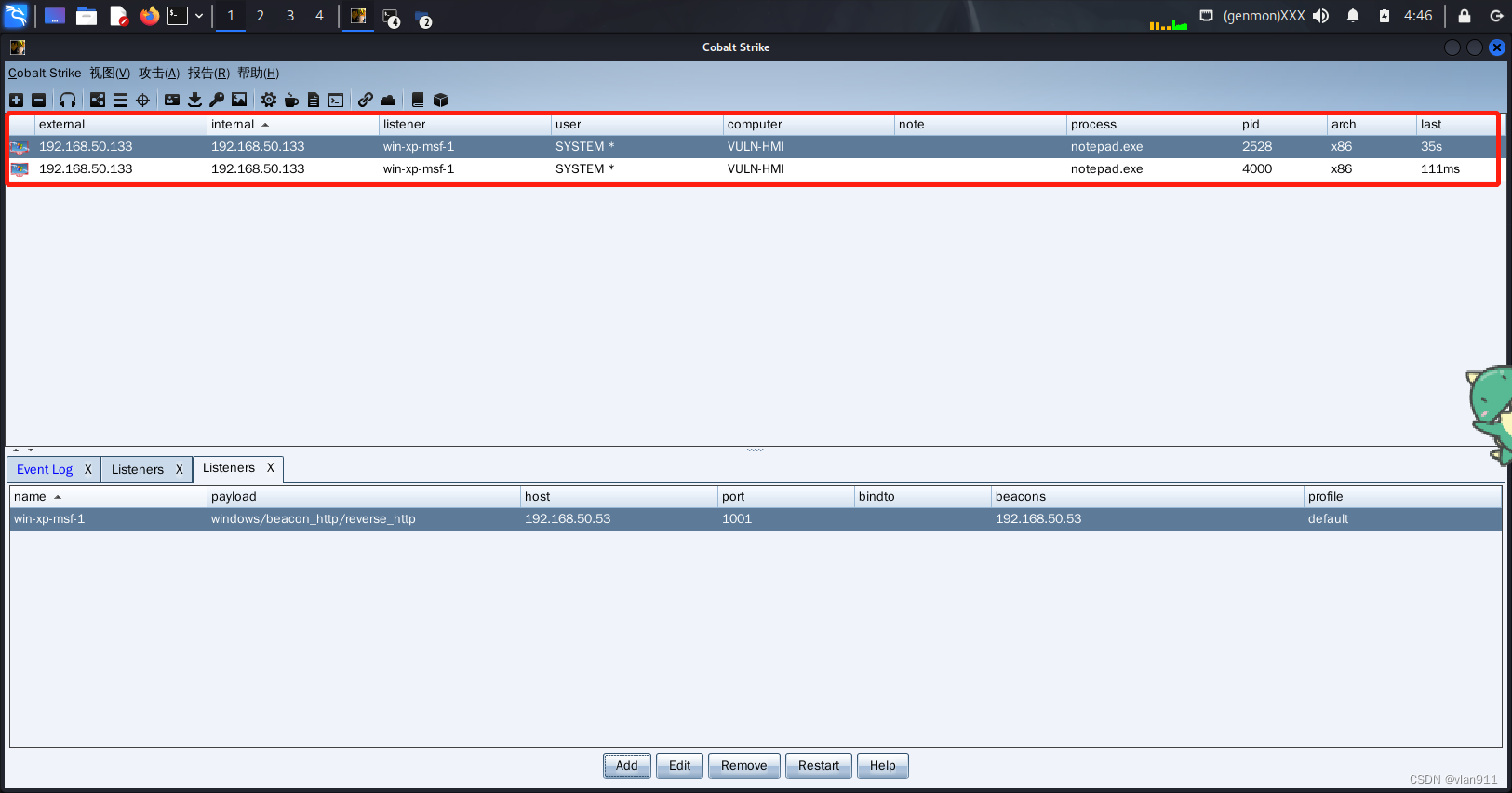Close the active Listeners tab
Screen dimensions: 1512x793
coord(271,468)
